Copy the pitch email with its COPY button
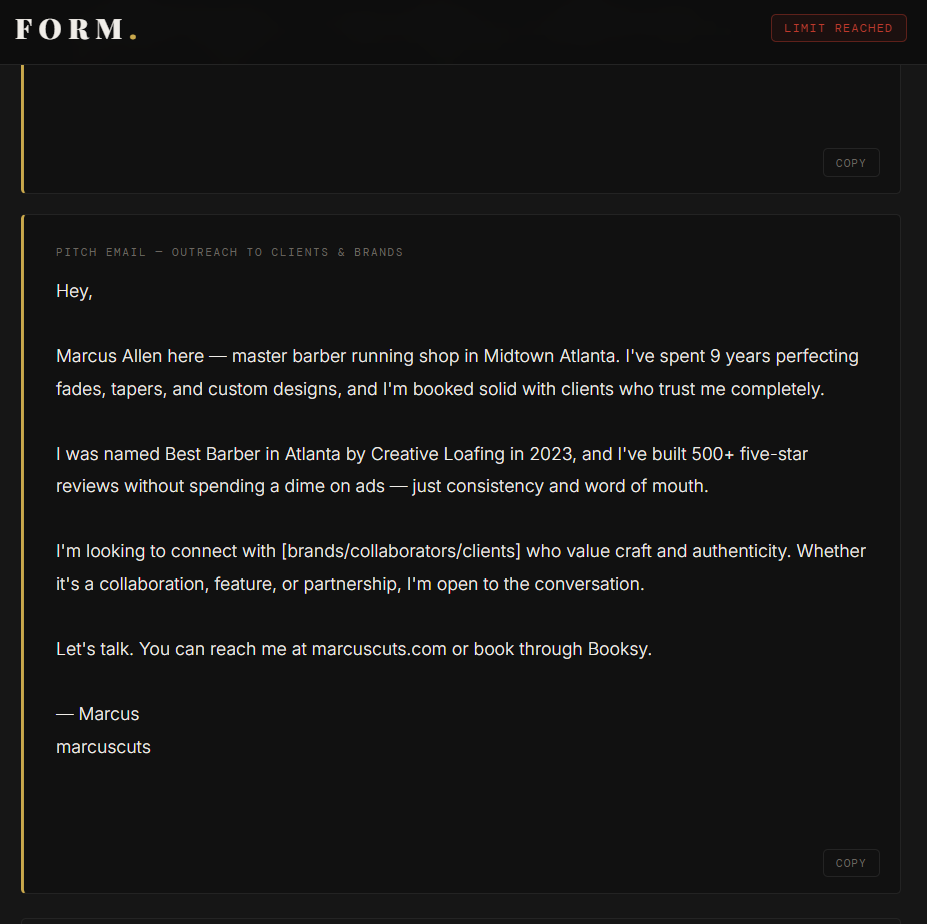The height and width of the screenshot is (924, 927). tap(850, 862)
